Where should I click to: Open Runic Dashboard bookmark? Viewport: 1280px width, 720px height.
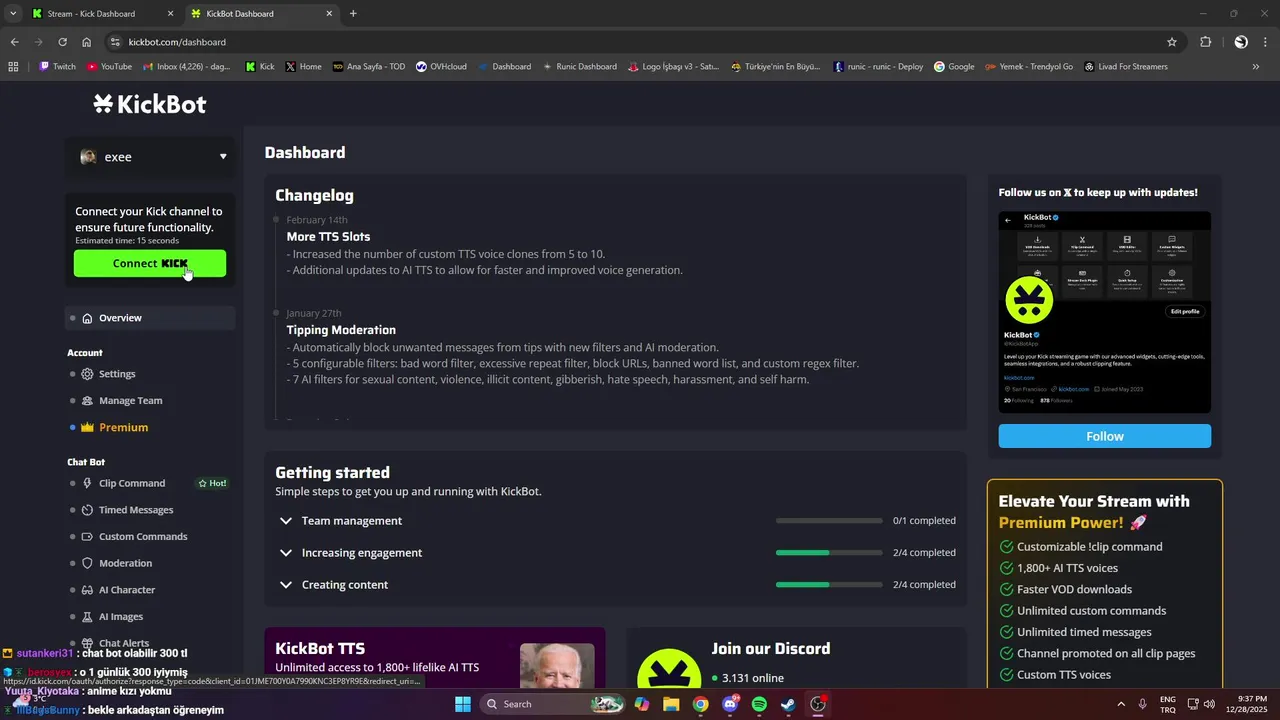[579, 67]
